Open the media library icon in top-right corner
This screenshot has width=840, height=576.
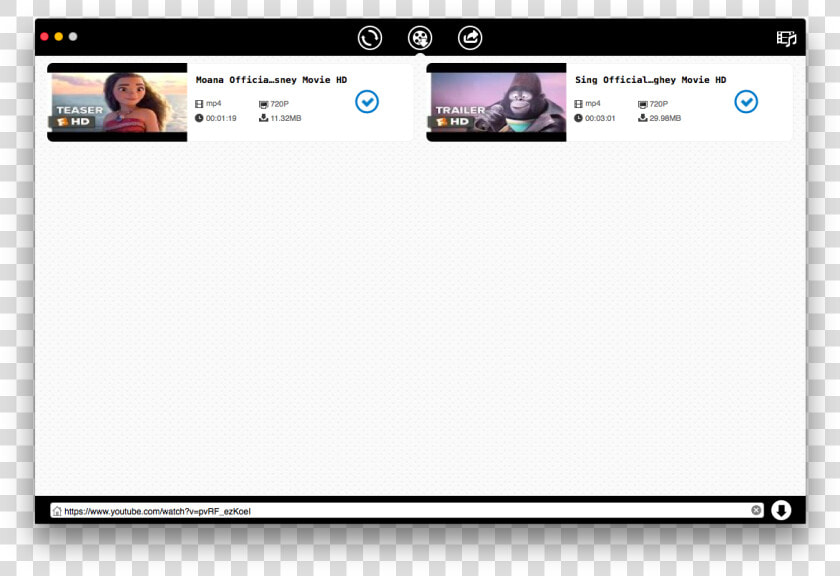(x=786, y=38)
